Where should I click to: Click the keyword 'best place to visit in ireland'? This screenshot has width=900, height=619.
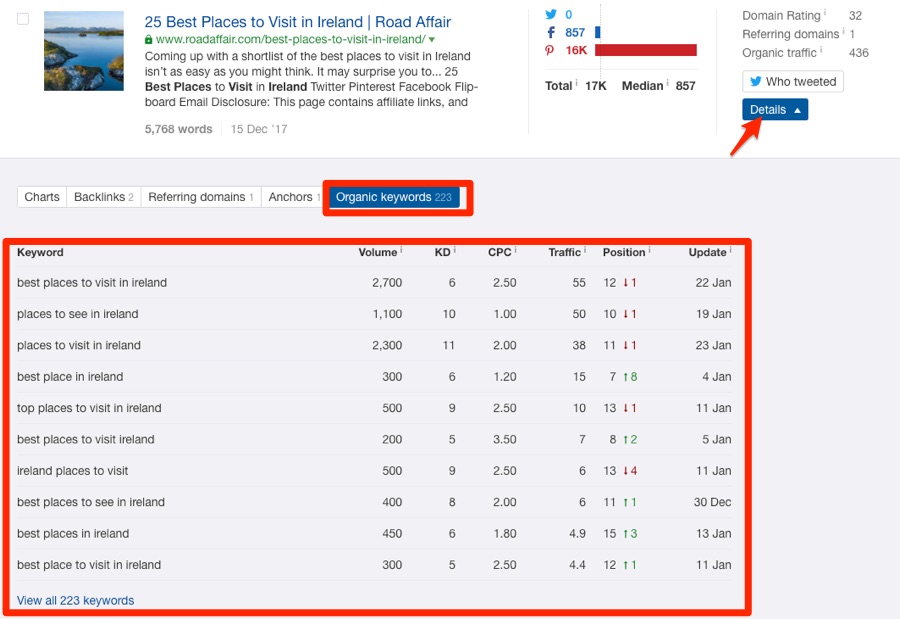[x=89, y=565]
